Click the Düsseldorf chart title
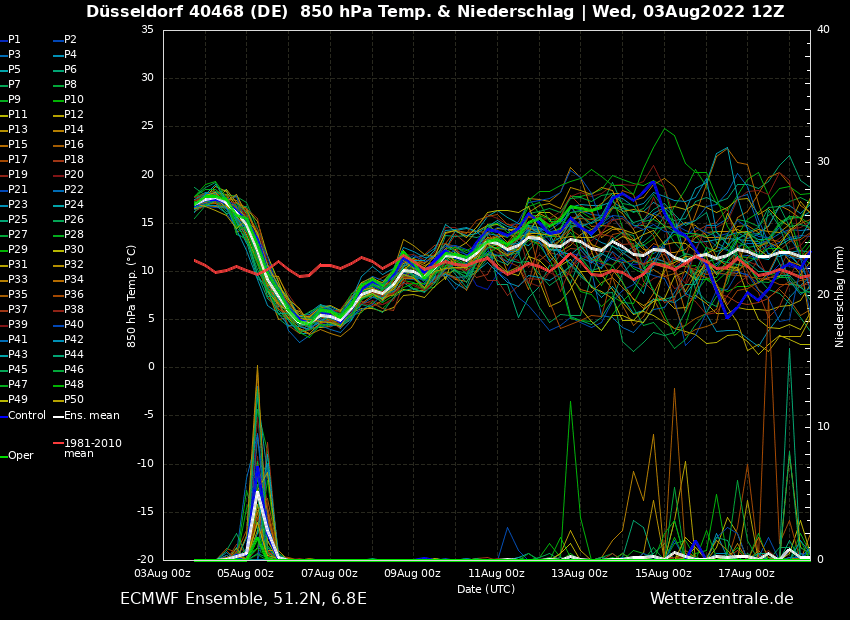The width and height of the screenshot is (850, 620). point(435,12)
